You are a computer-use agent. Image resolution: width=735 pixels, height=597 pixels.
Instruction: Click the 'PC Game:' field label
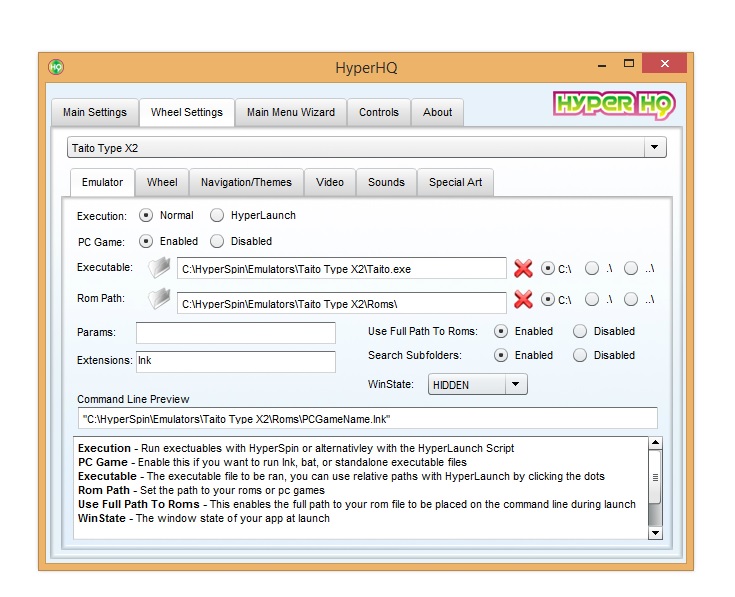tap(101, 242)
